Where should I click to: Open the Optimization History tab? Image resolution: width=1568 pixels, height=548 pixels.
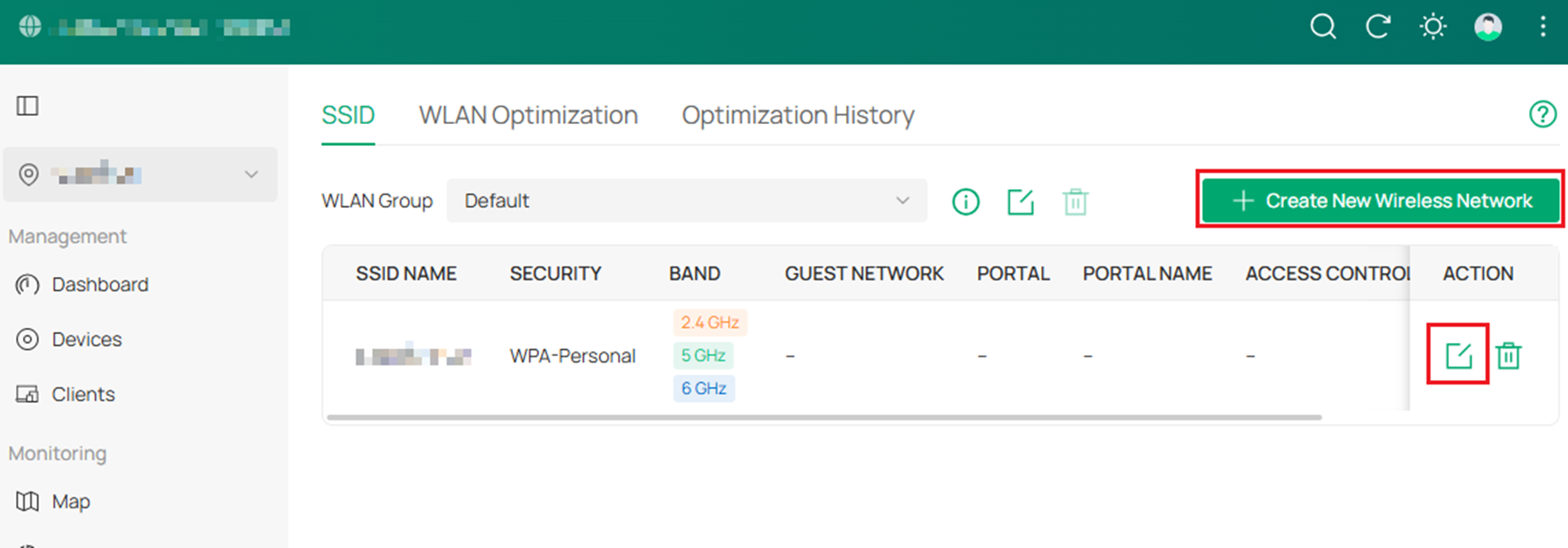(x=799, y=115)
